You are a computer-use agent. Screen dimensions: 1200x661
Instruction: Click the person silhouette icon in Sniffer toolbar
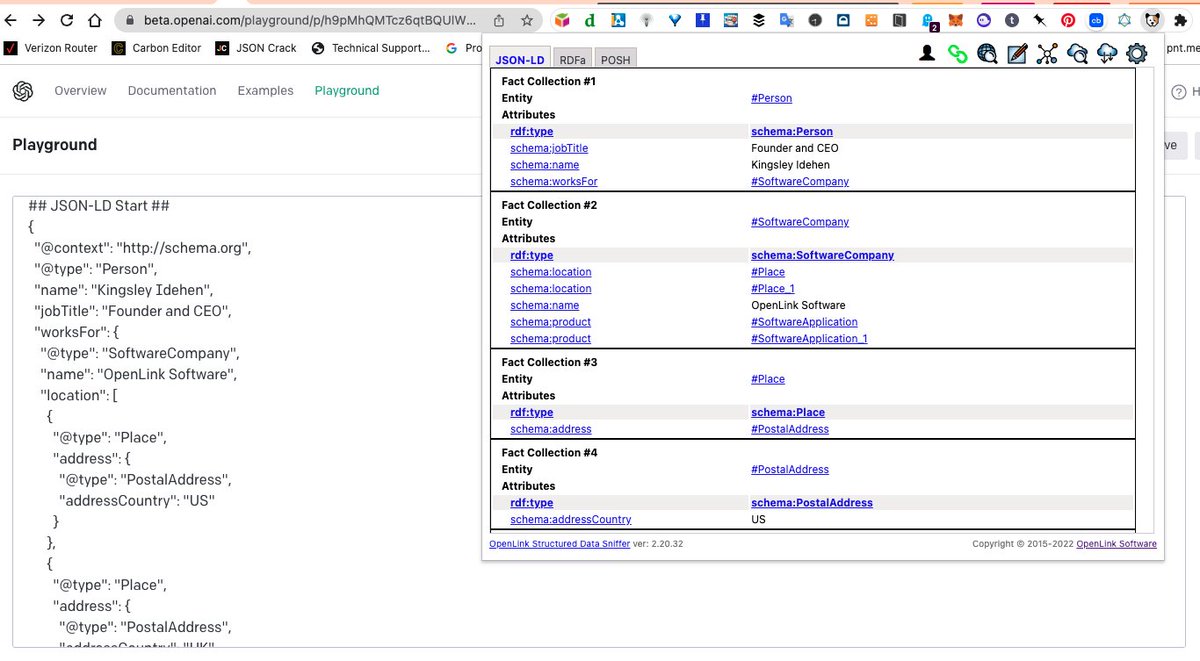click(x=927, y=54)
